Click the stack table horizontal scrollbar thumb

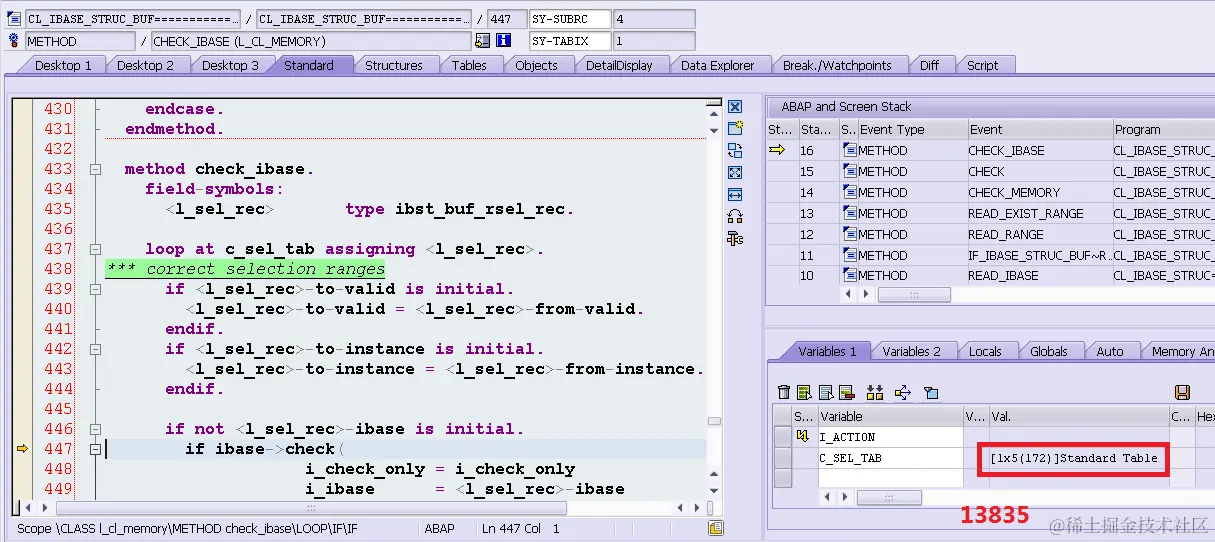pos(914,295)
